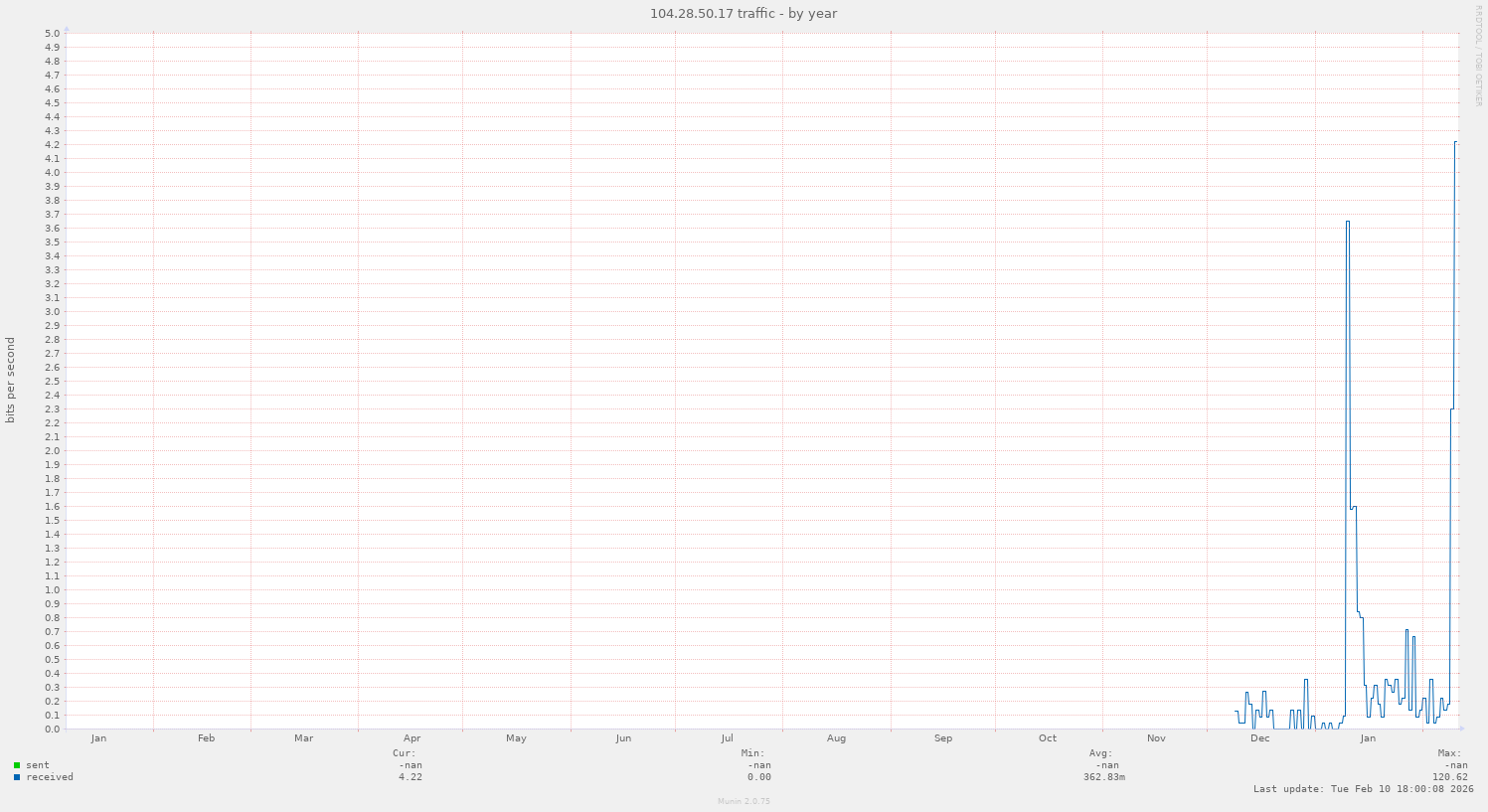Click the 'Munin 2.0.75' version text
Viewport: 1488px width, 812px height.
744,801
